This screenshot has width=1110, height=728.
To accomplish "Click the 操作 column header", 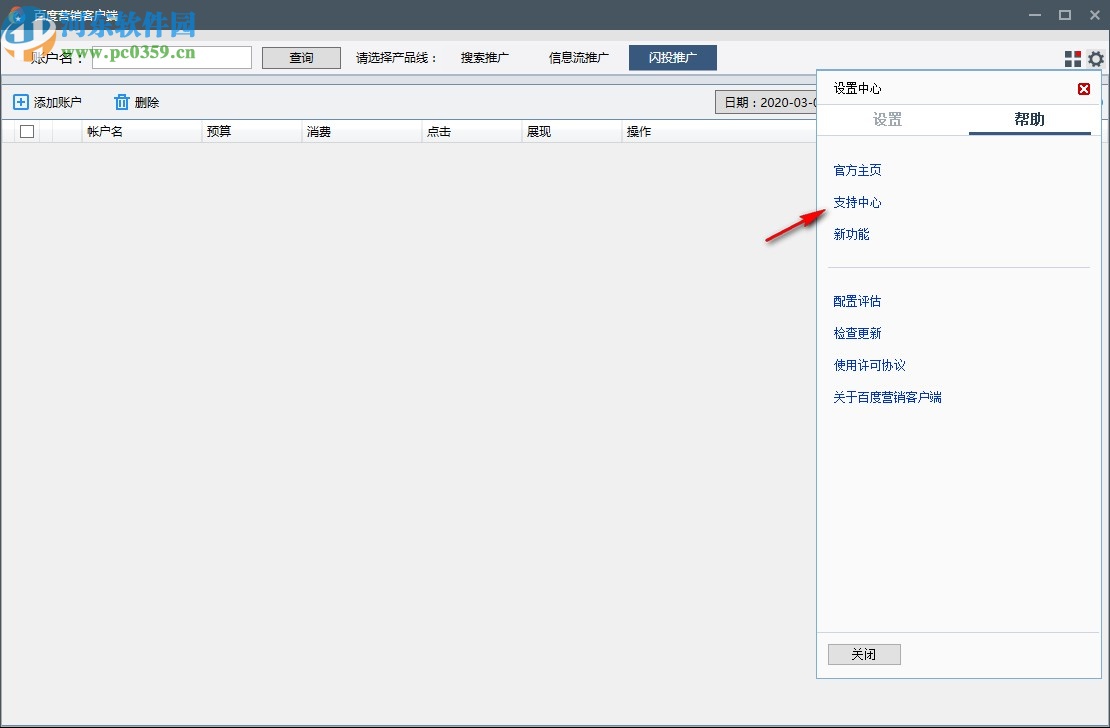I will [x=719, y=131].
